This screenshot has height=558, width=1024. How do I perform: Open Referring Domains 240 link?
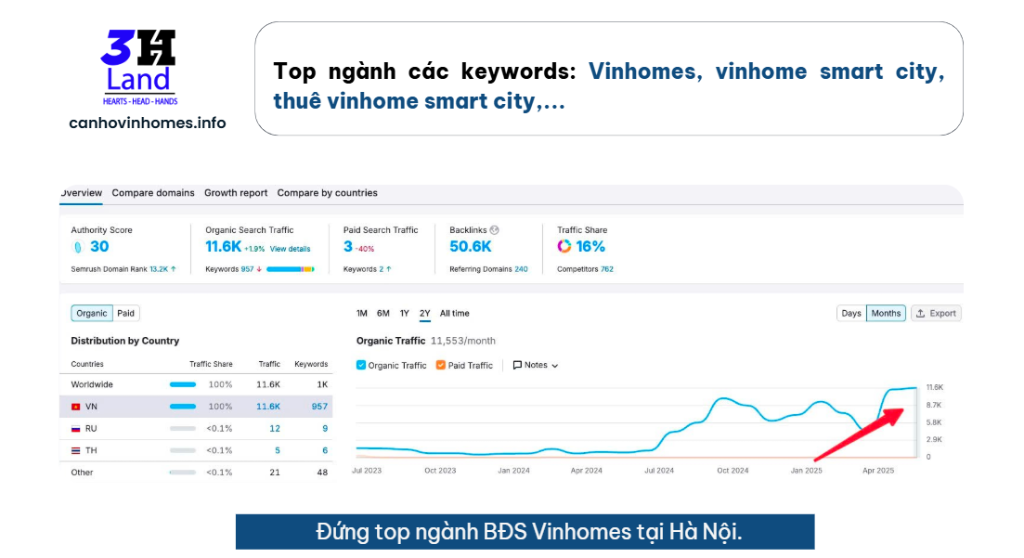pyautogui.click(x=521, y=269)
